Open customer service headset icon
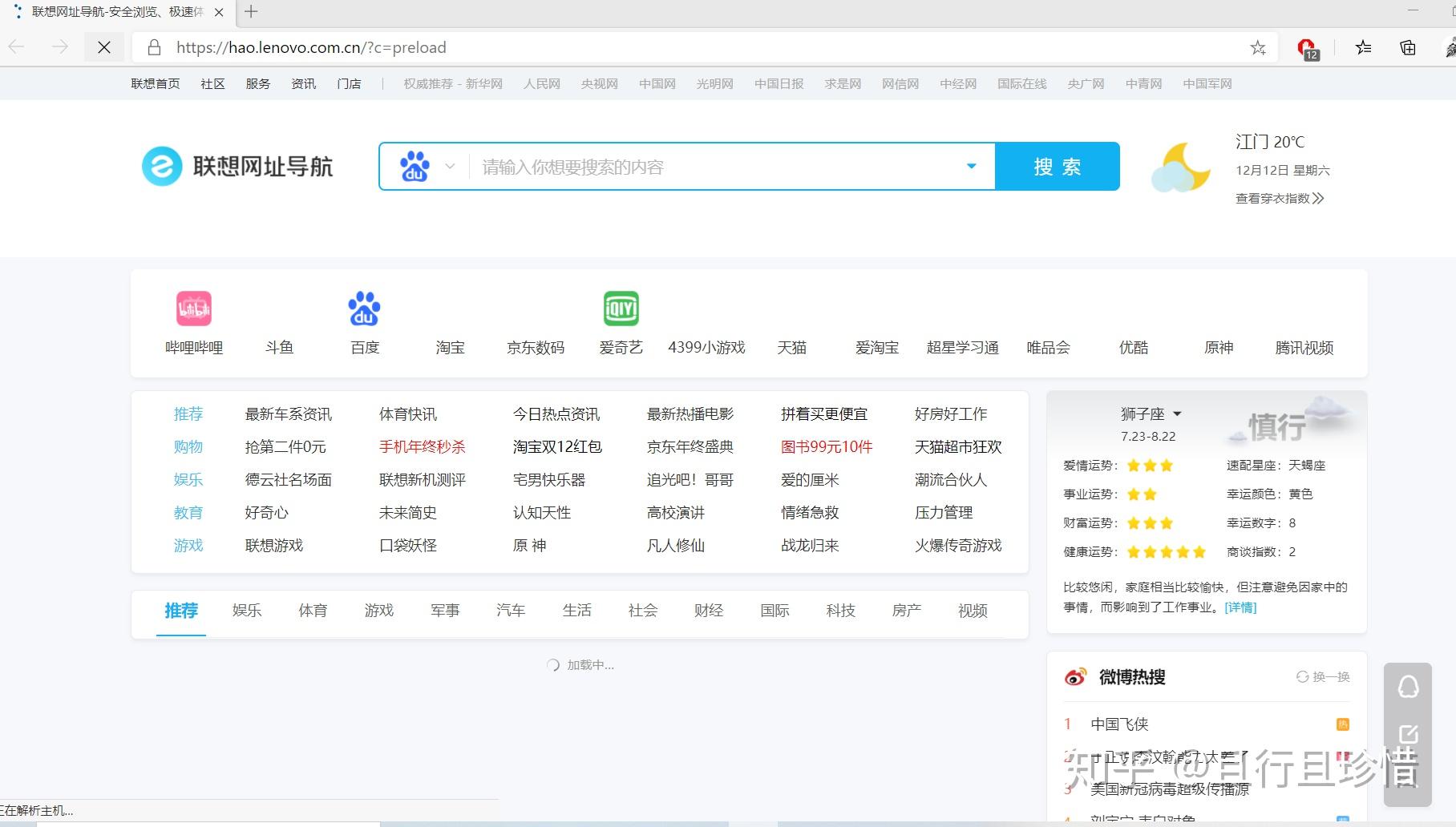This screenshot has width=1456, height=827. pos(1408,687)
